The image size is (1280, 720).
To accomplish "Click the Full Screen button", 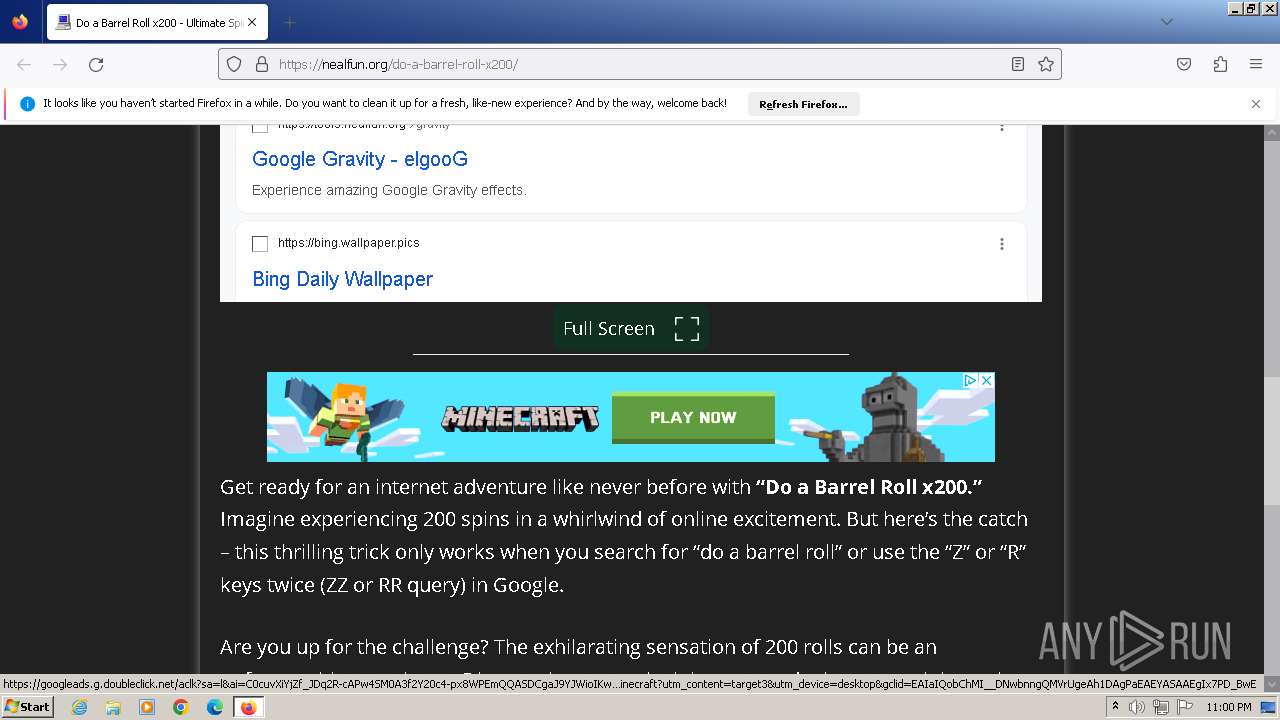I will (x=631, y=328).
